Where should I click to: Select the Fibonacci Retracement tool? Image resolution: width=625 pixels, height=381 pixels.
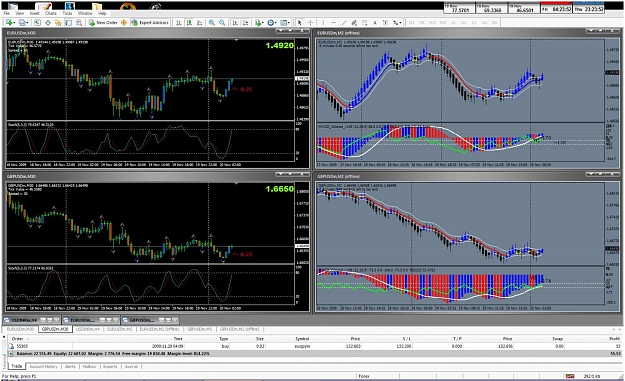(x=364, y=23)
